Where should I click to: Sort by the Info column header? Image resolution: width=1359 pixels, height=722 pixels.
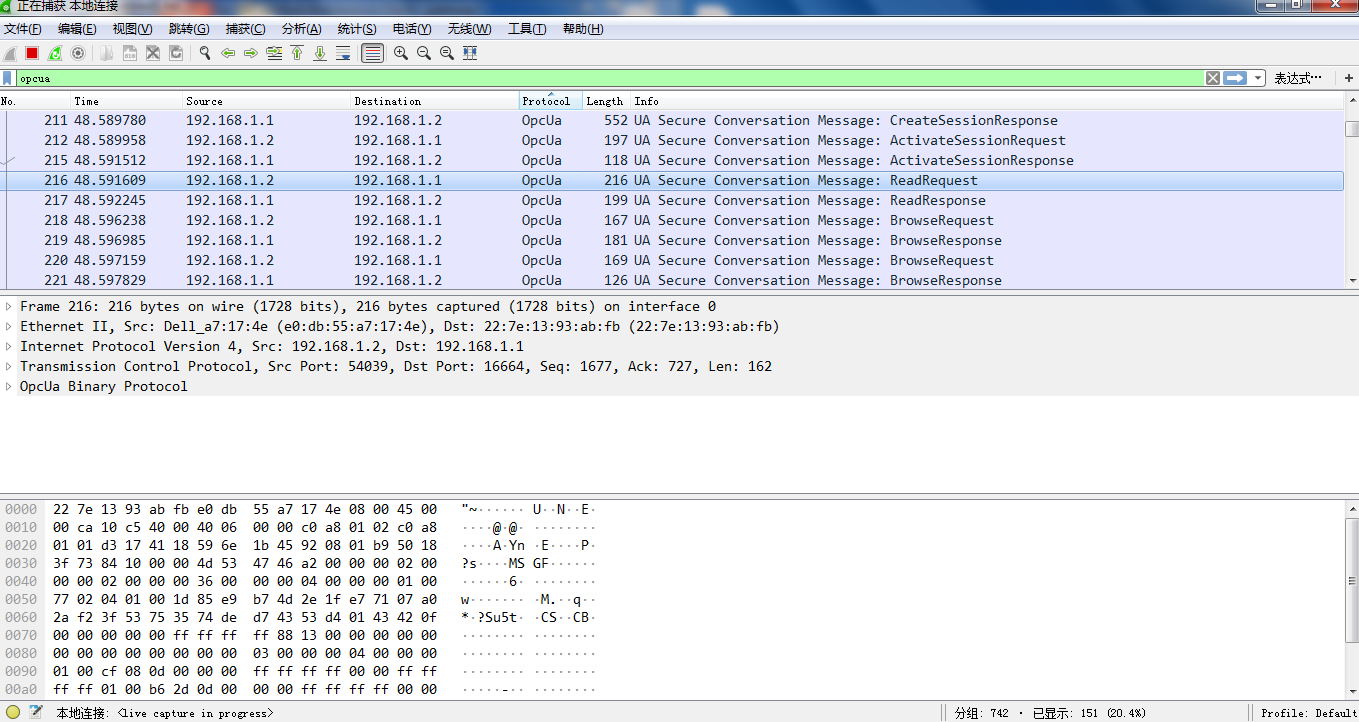(x=988, y=101)
